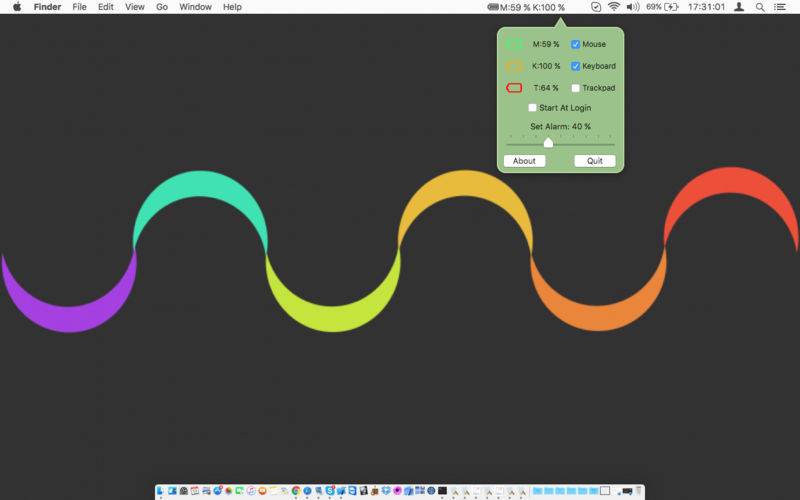Open the orange circular icon in the Dock

pos(262,491)
